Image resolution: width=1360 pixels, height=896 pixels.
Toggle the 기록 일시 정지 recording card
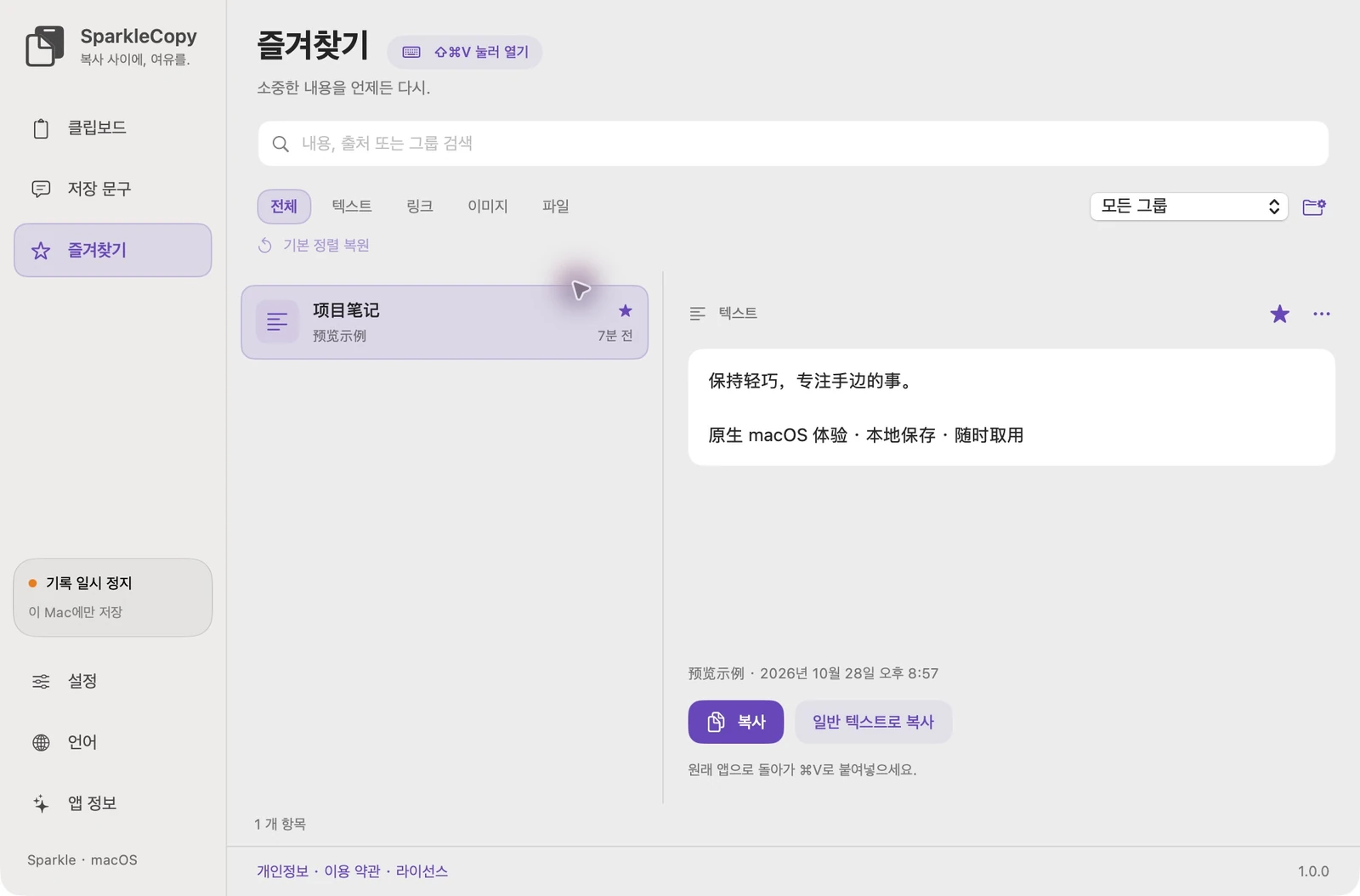[112, 598]
